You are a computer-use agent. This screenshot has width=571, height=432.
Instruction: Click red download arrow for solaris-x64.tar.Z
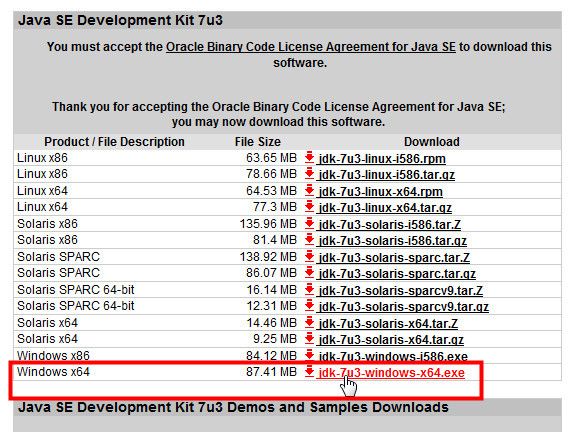click(x=309, y=322)
